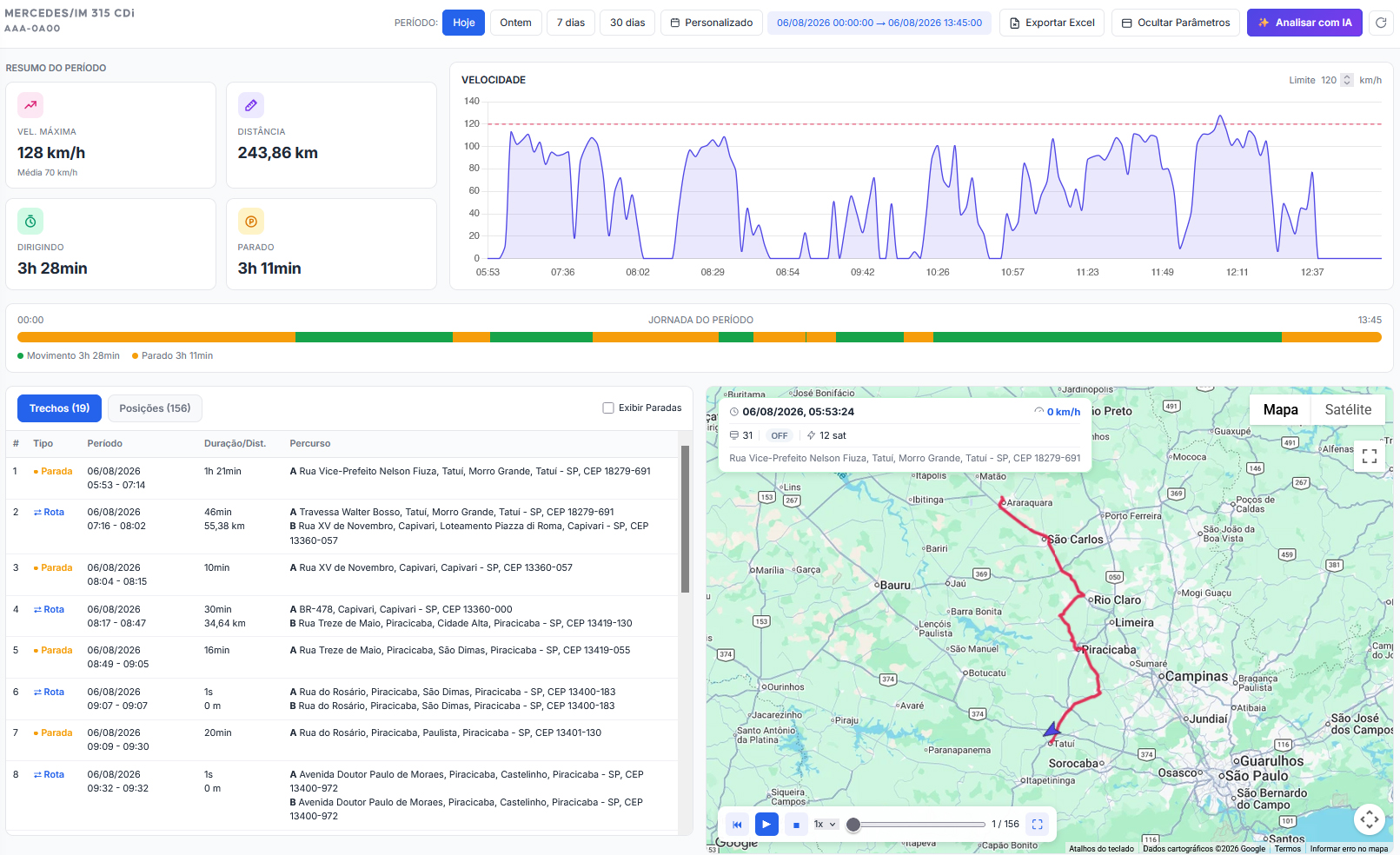1400x855 pixels.
Task: Click the green driving clock icon
Action: 30,222
